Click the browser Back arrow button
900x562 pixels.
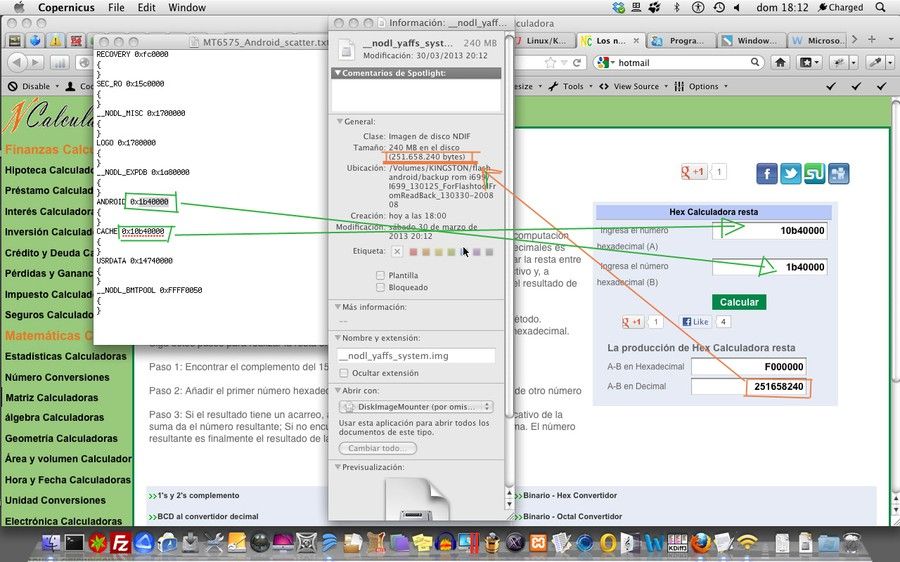(x=18, y=63)
